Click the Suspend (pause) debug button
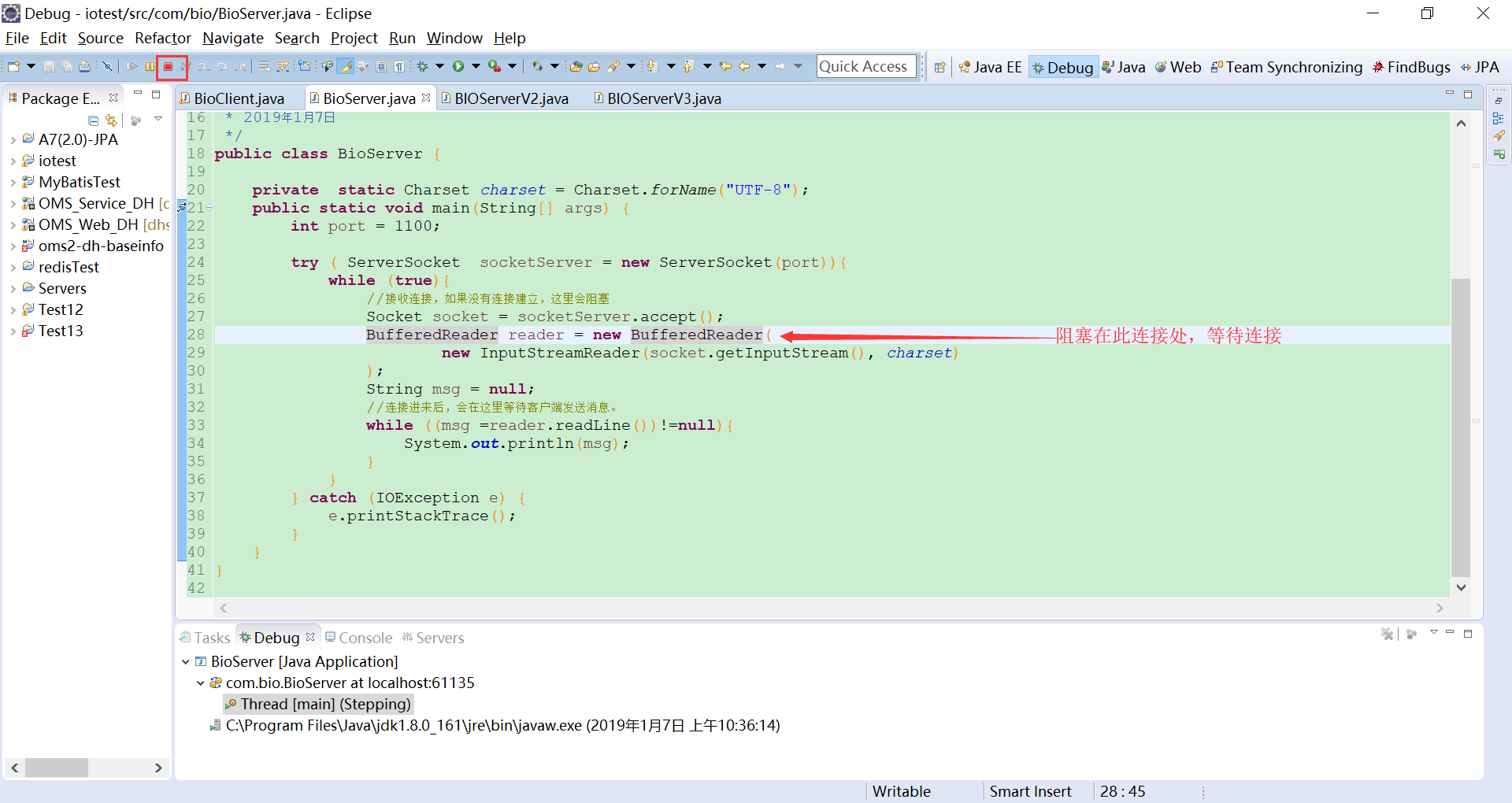This screenshot has width=1512, height=803. pos(150,67)
